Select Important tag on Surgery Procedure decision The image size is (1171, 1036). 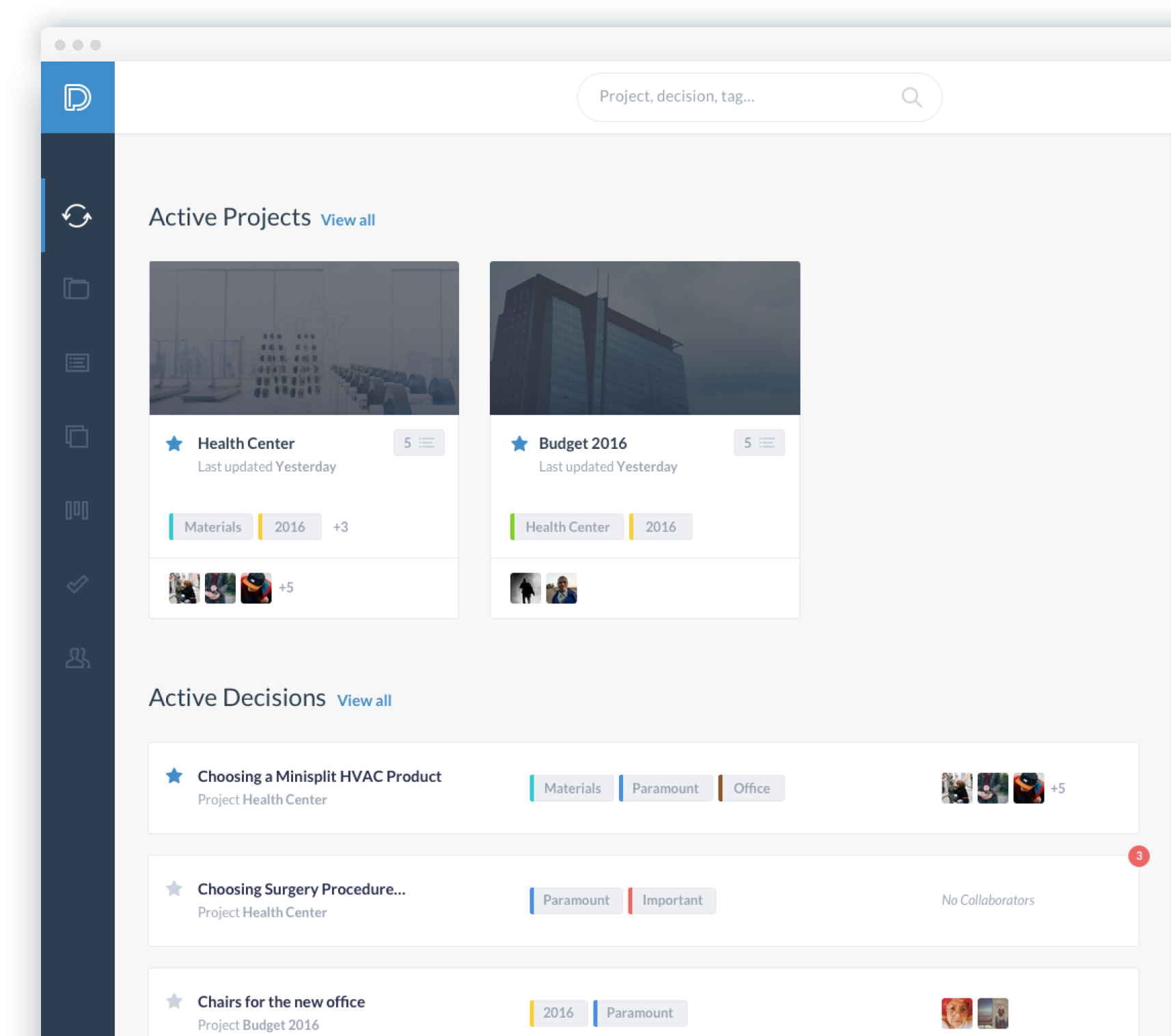[x=672, y=901]
